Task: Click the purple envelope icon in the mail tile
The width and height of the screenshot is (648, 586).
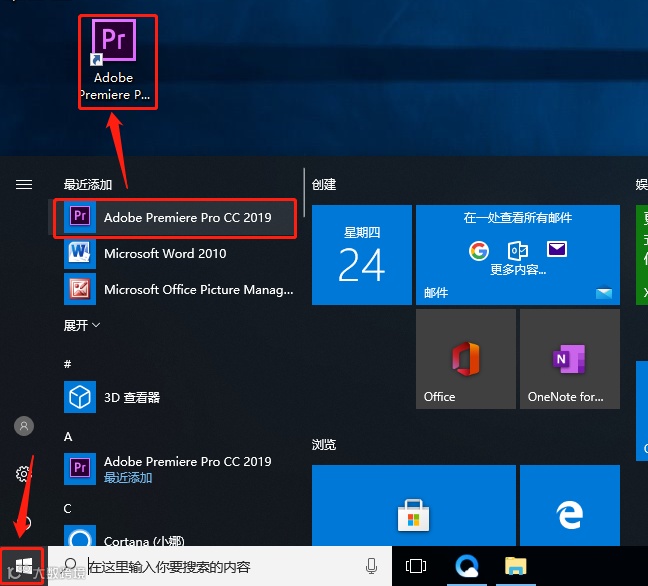Action: pyautogui.click(x=557, y=249)
